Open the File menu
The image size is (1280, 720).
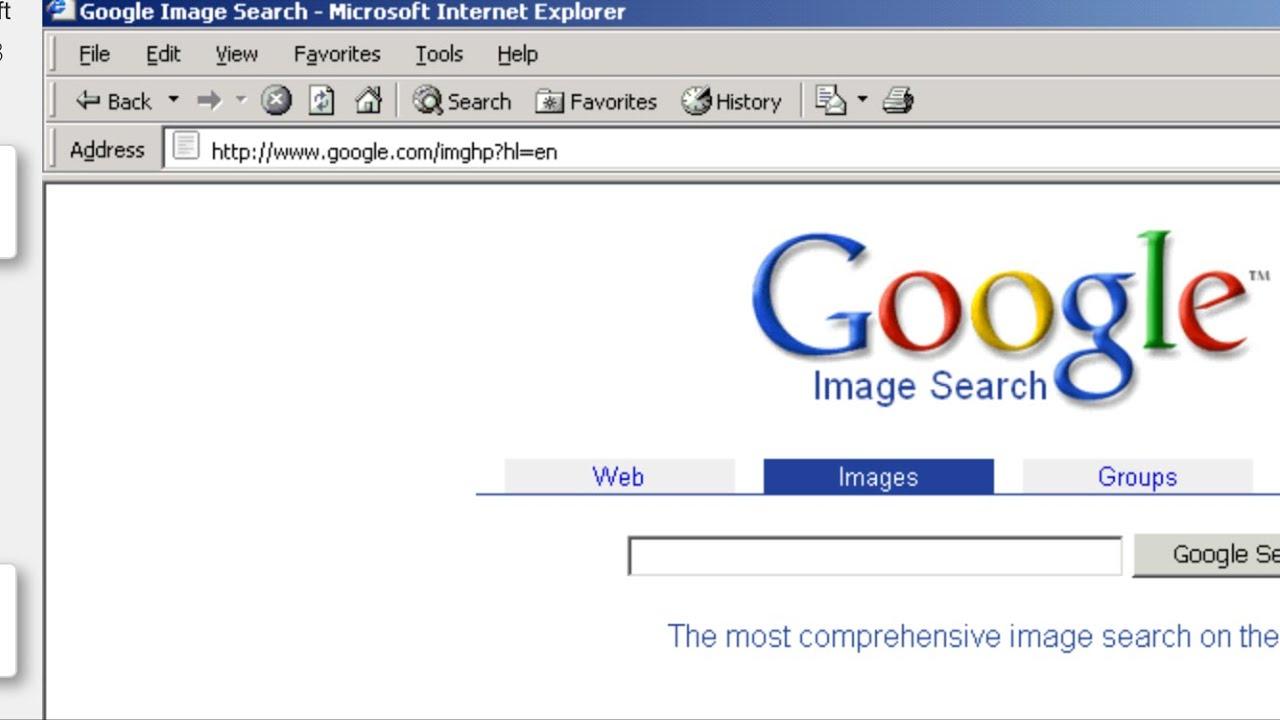tap(94, 54)
